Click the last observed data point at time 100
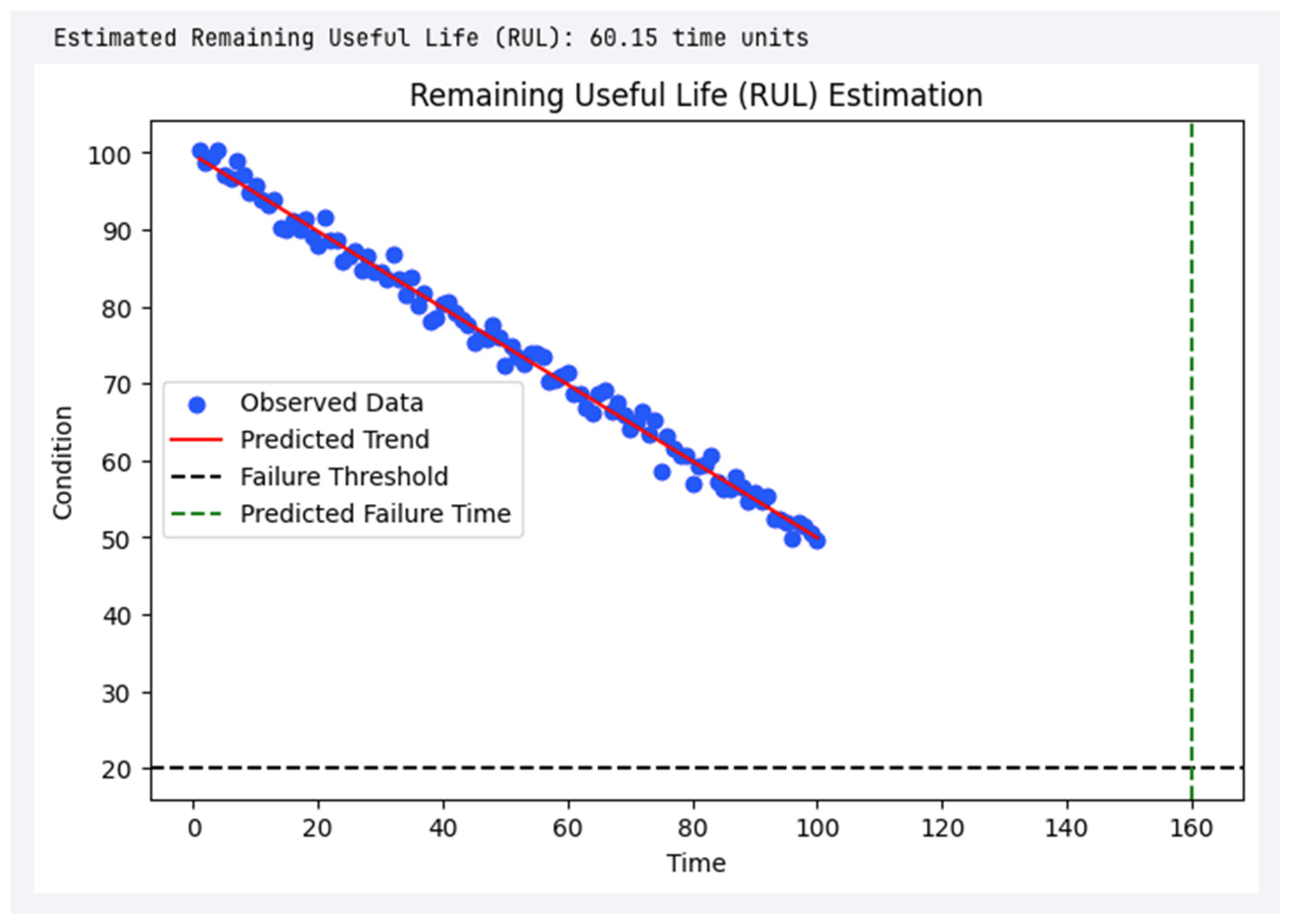Viewport: 1290px width, 924px height. pos(818,541)
